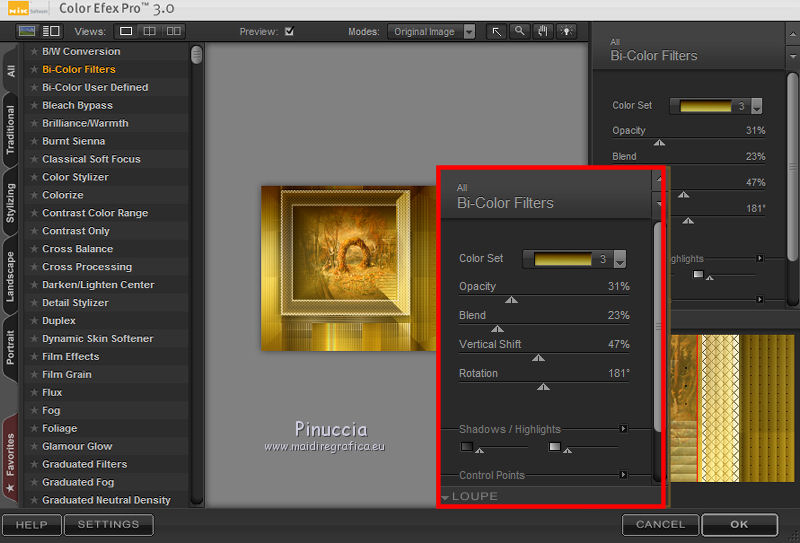
Task: Star the Film Grain filter
Action: [34, 375]
